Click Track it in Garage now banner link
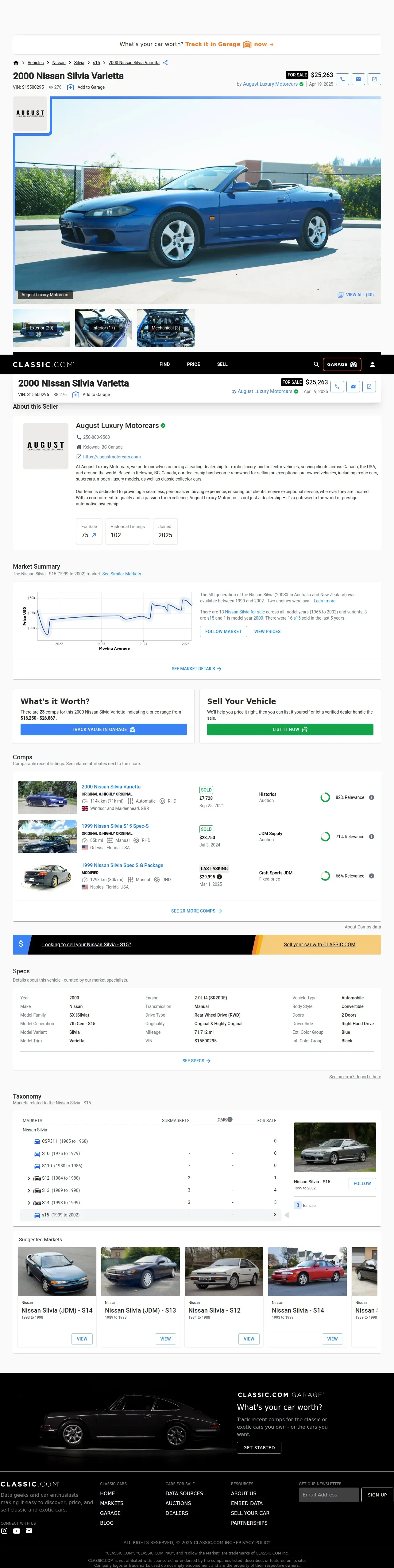 click(x=230, y=45)
